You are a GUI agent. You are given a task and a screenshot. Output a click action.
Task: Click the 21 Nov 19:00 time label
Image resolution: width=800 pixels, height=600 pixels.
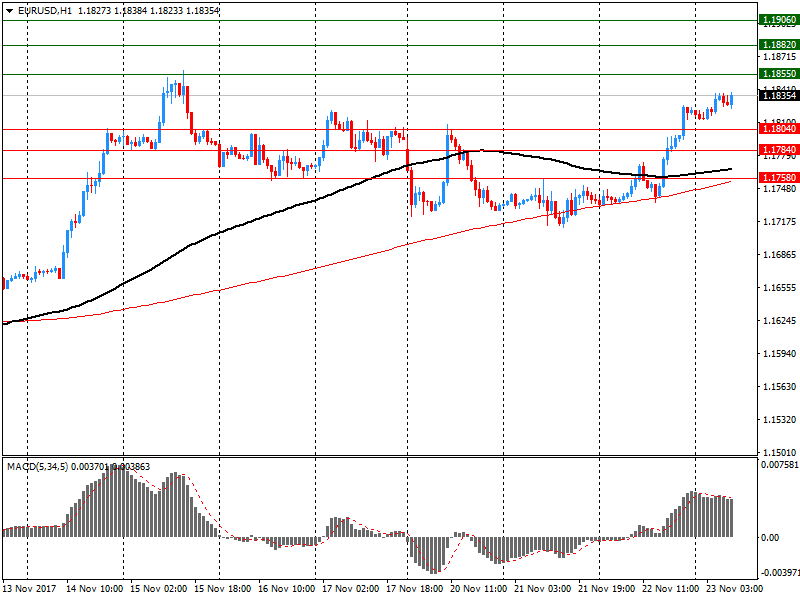tap(607, 589)
